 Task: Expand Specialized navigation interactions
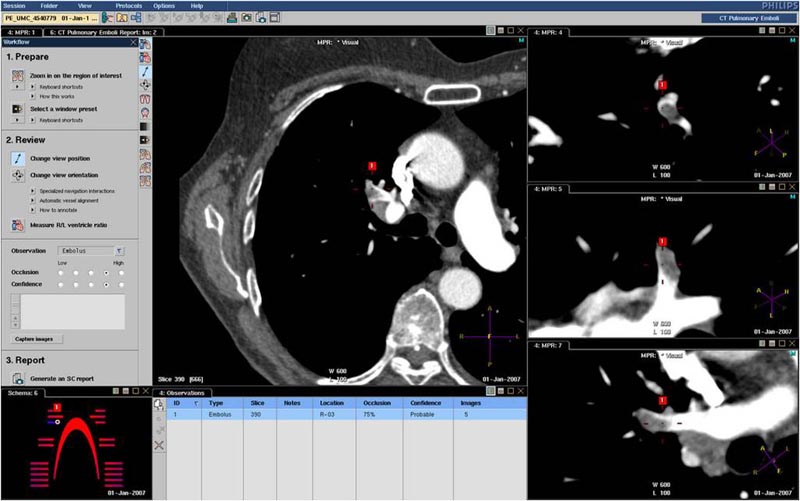tap(33, 191)
